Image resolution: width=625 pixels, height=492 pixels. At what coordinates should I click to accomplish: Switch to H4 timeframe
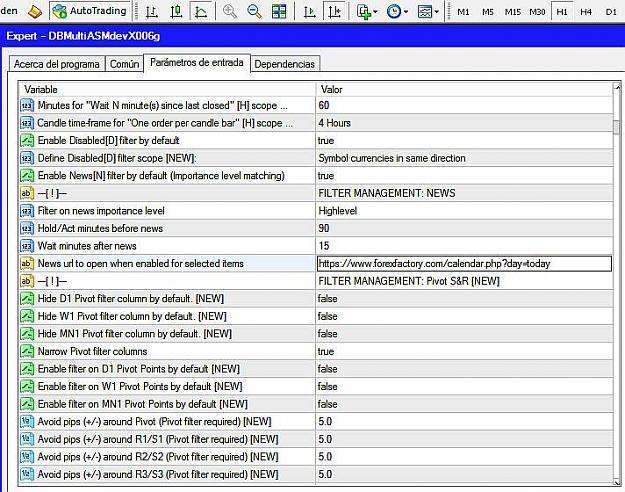[586, 12]
